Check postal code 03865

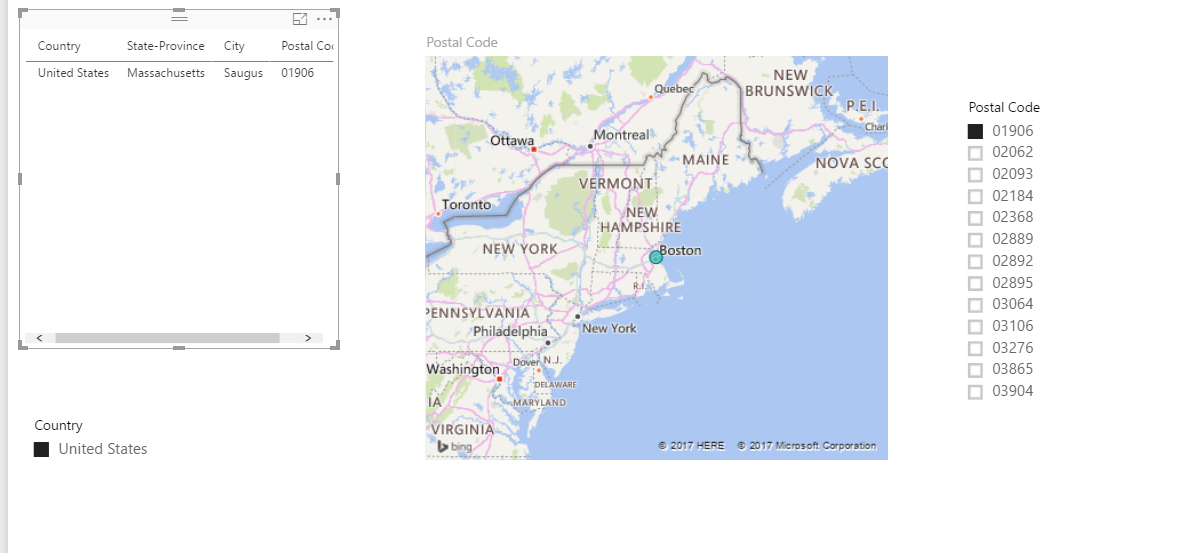tap(975, 369)
